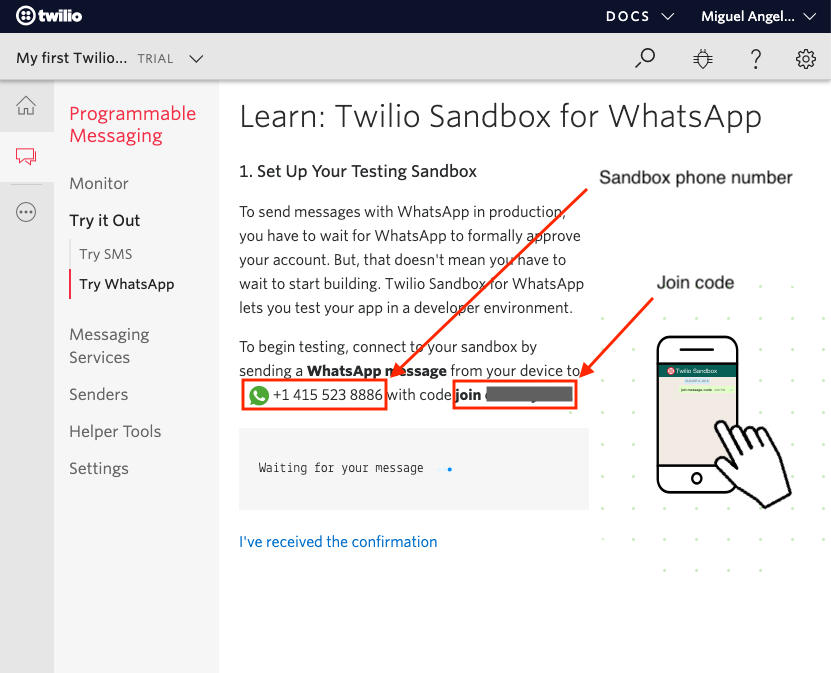Click the Twilio logo
Screen dimensions: 831x673
click(49, 16)
